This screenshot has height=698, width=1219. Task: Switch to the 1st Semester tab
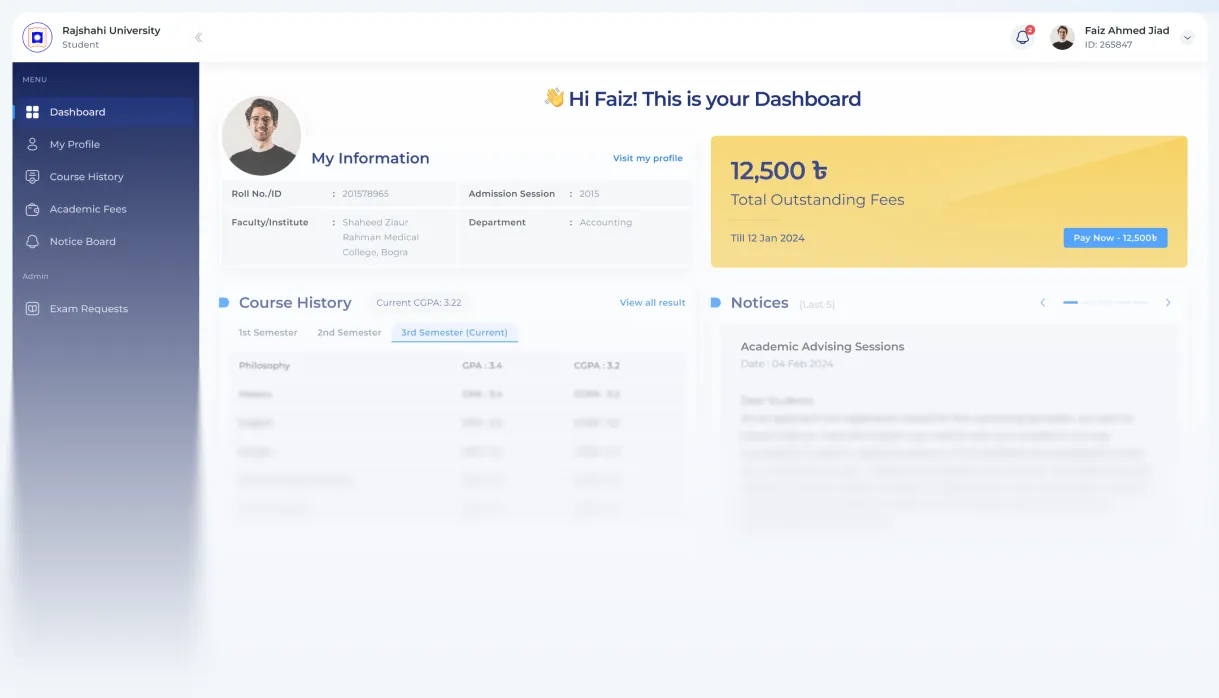coord(267,333)
